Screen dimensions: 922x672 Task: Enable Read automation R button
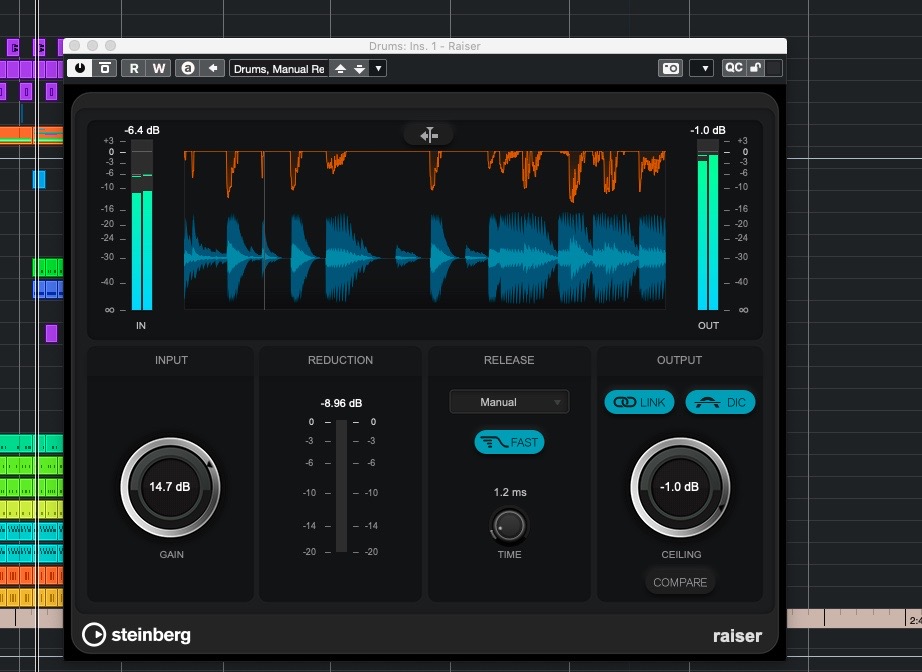click(133, 68)
